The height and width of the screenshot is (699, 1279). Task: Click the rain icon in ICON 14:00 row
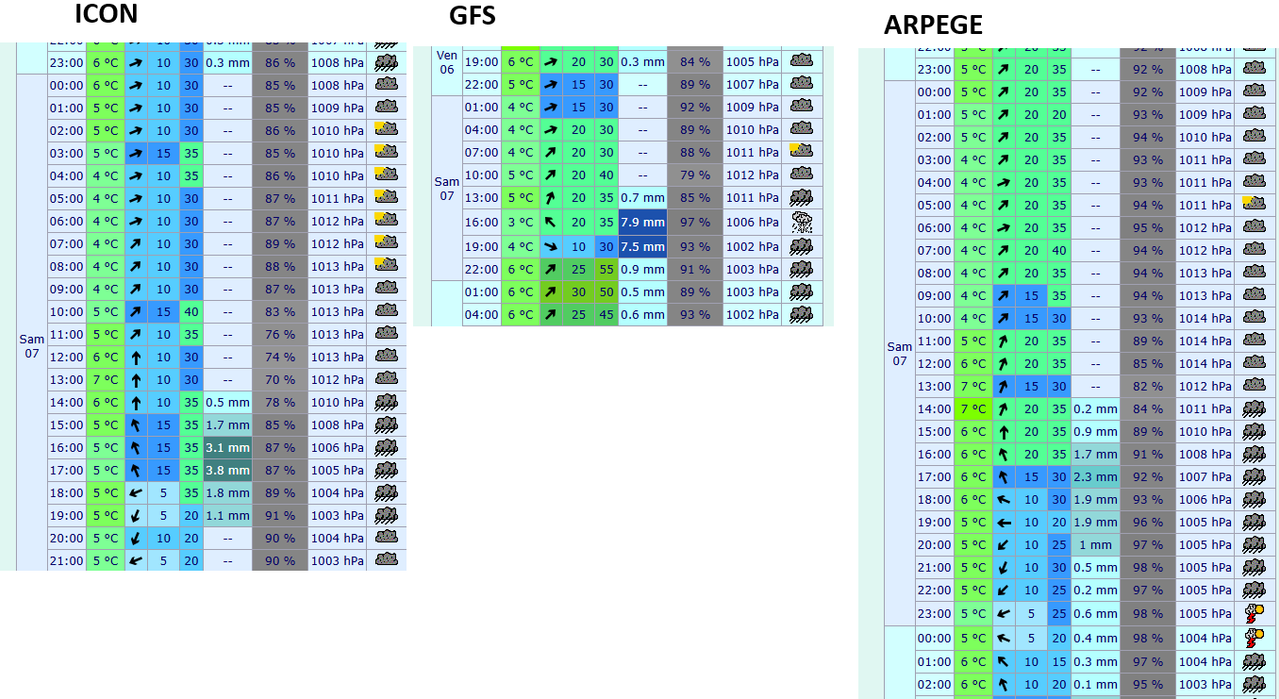[386, 402]
